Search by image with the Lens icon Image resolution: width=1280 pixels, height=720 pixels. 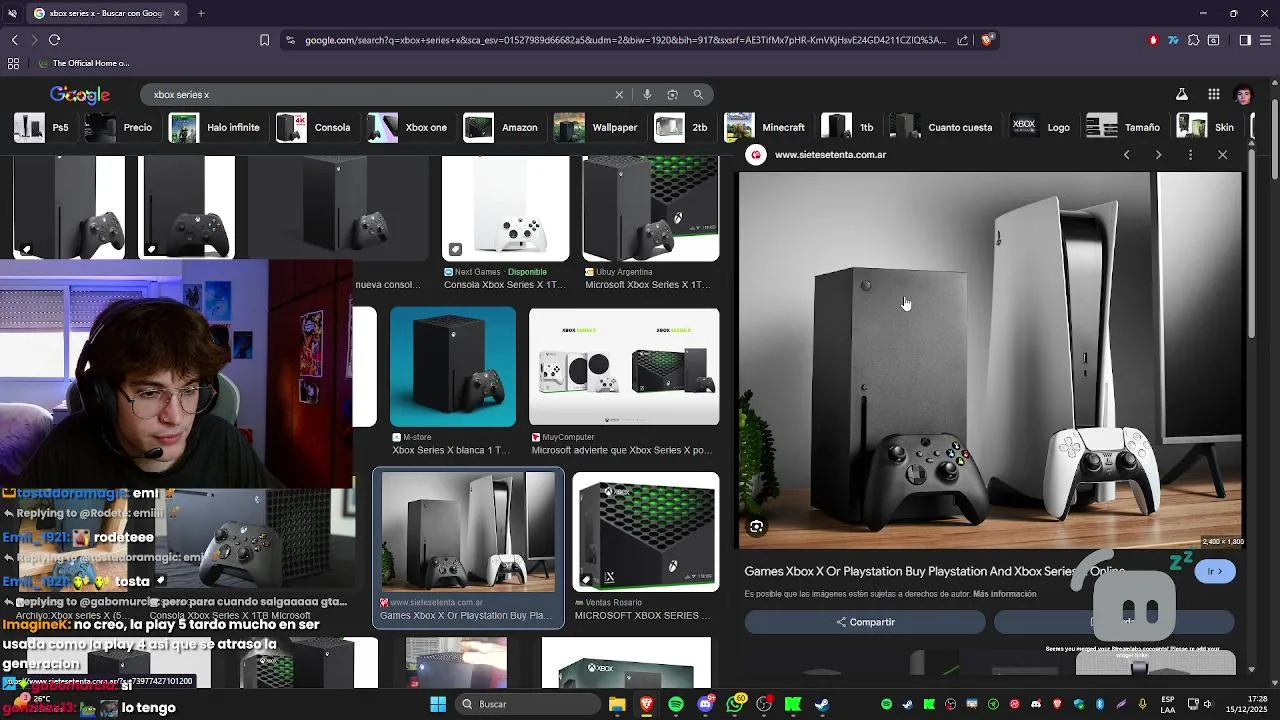click(x=672, y=94)
